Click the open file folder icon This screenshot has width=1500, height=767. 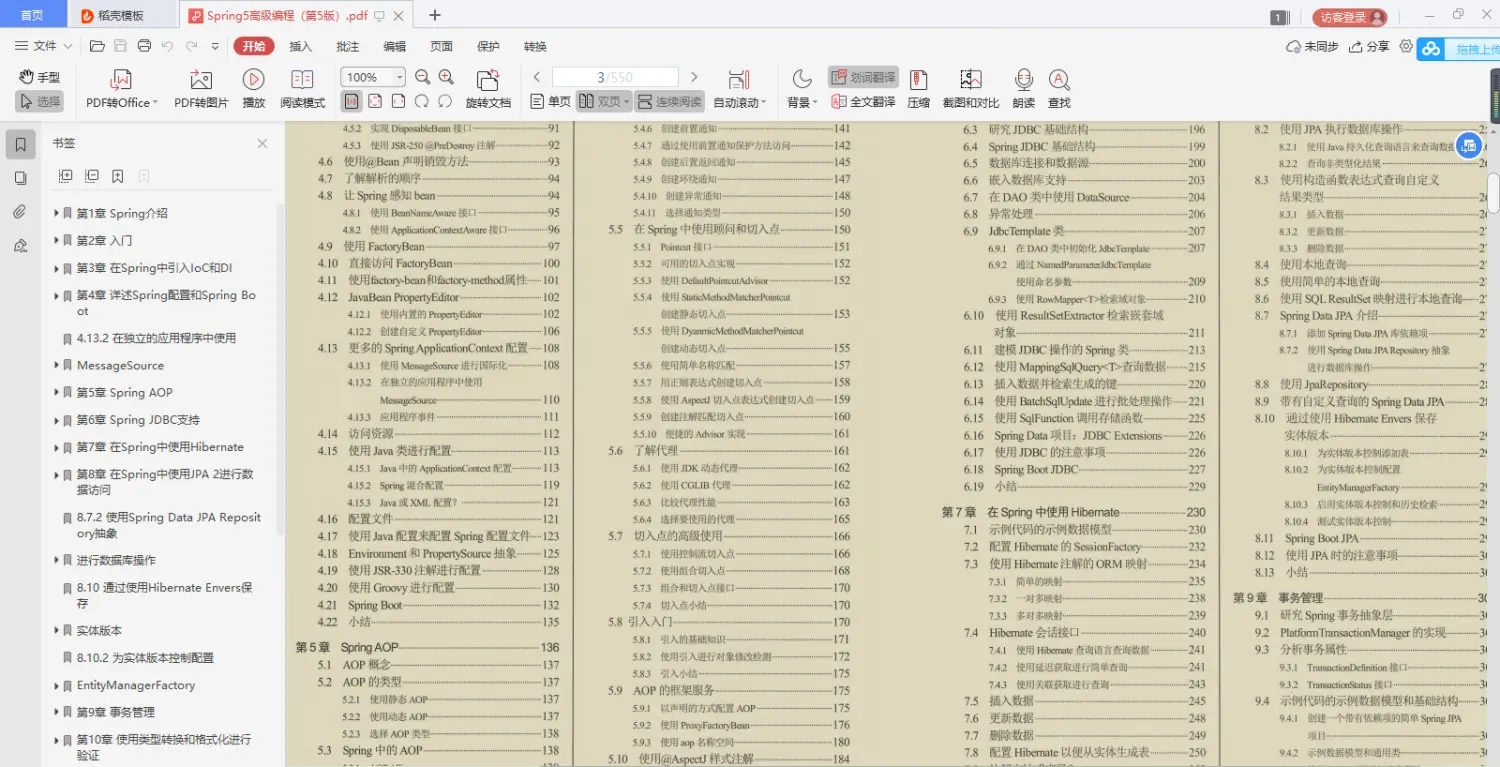coord(97,46)
